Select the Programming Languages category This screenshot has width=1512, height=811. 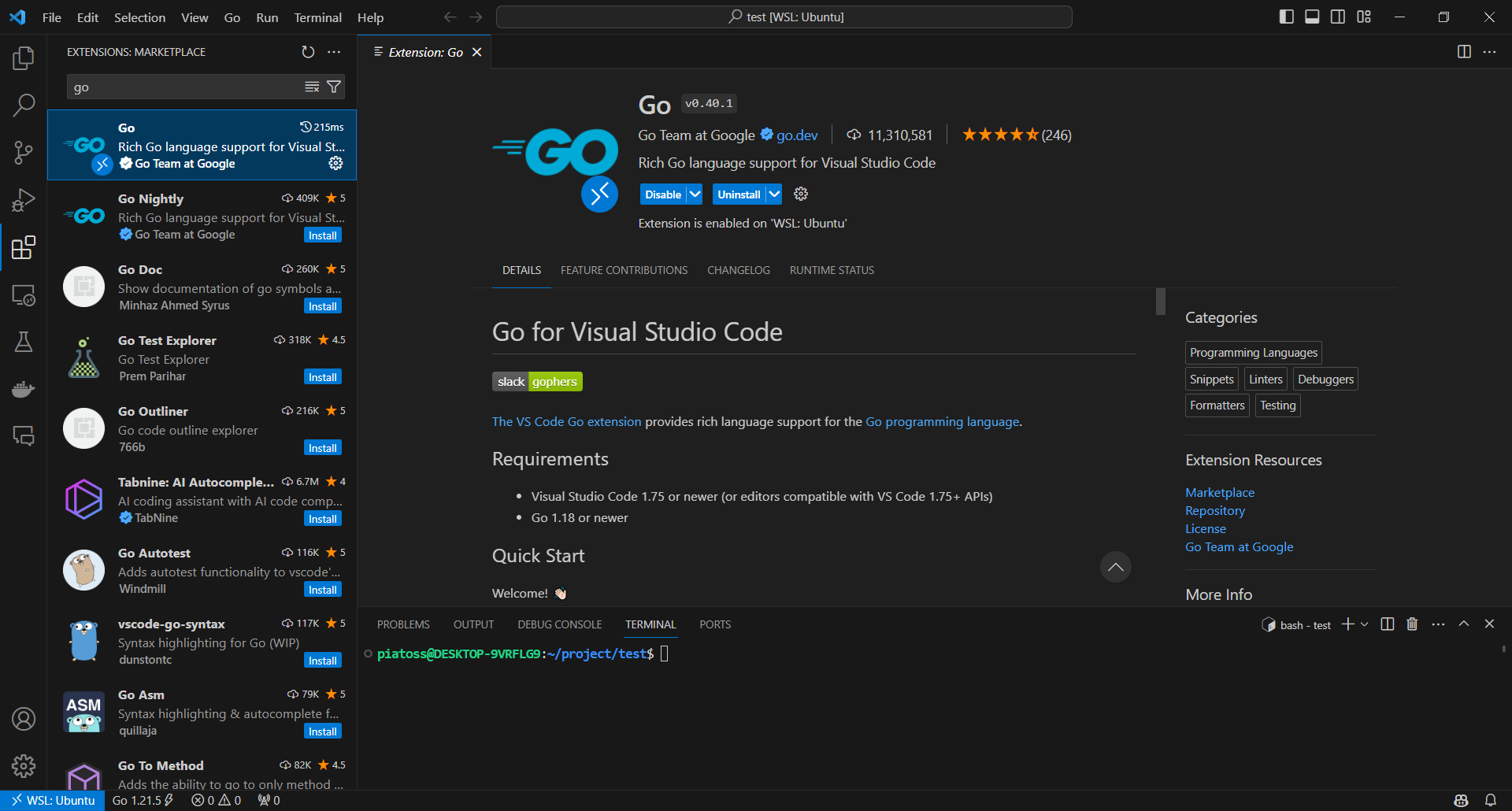click(x=1254, y=353)
